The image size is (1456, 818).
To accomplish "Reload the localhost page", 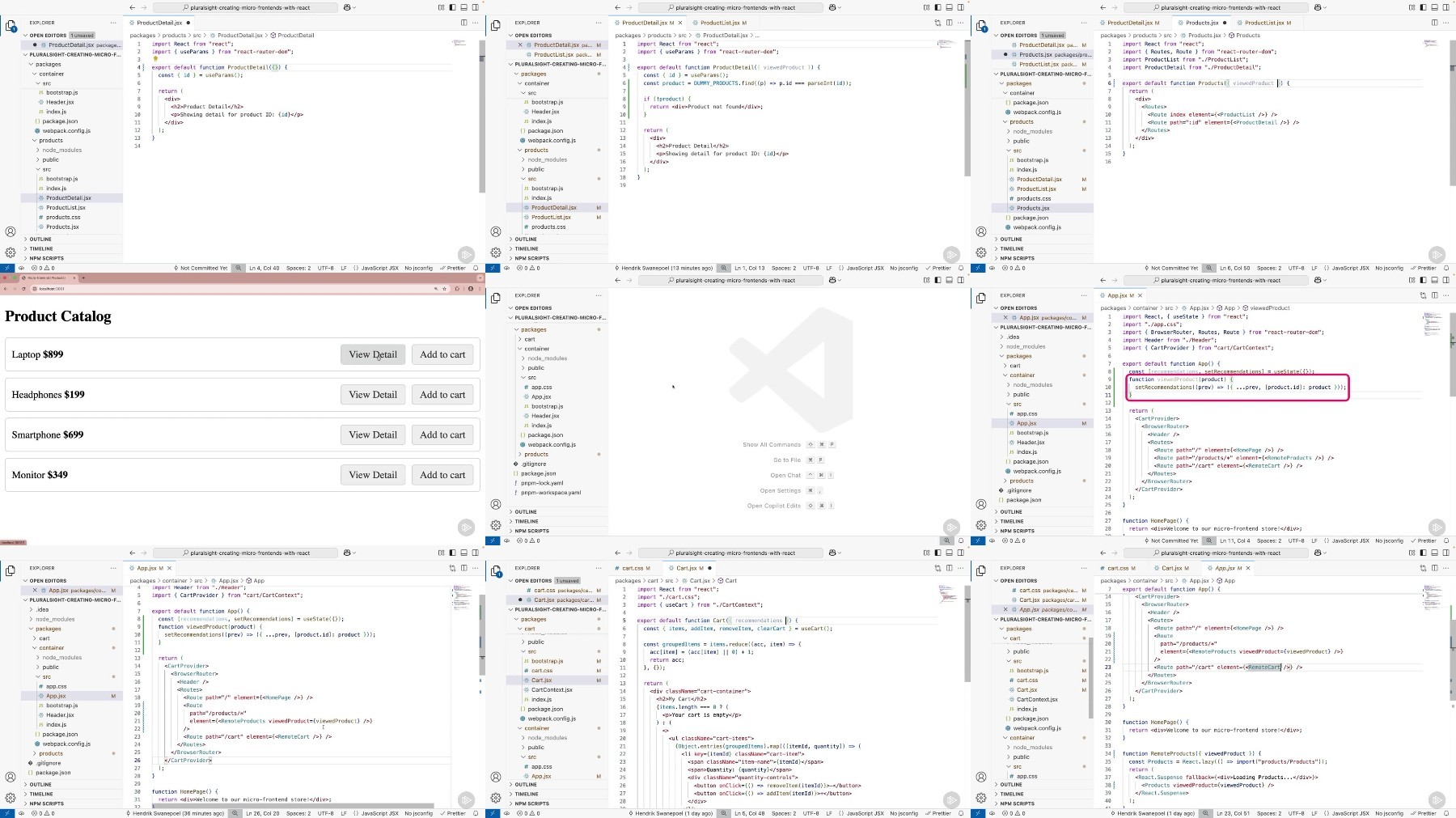I will click(x=23, y=289).
